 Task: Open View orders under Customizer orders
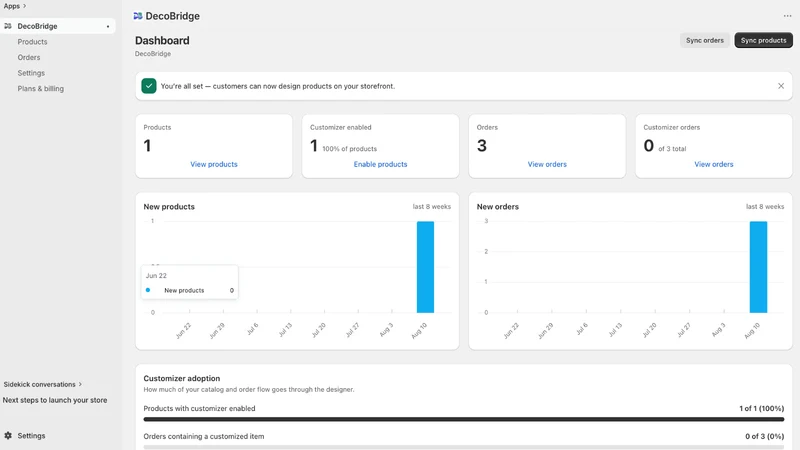pos(713,164)
